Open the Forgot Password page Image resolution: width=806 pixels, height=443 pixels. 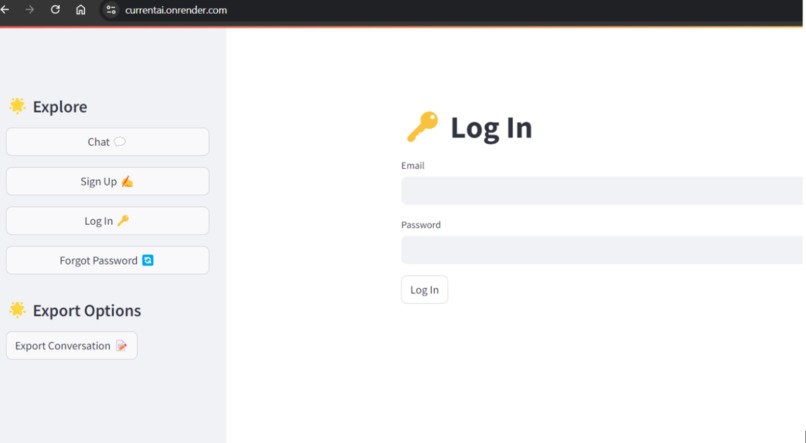click(x=107, y=261)
